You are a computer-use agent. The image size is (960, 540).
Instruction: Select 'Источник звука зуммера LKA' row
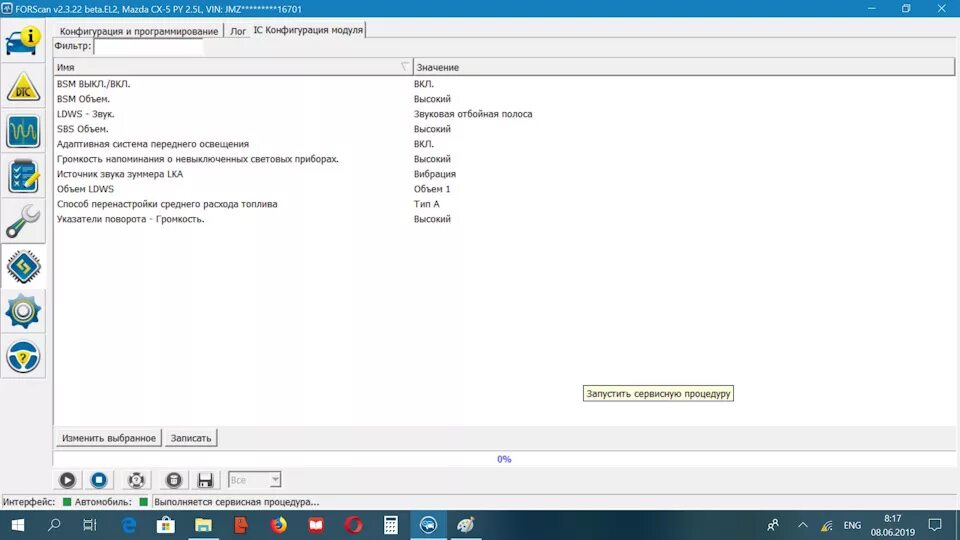(x=504, y=174)
